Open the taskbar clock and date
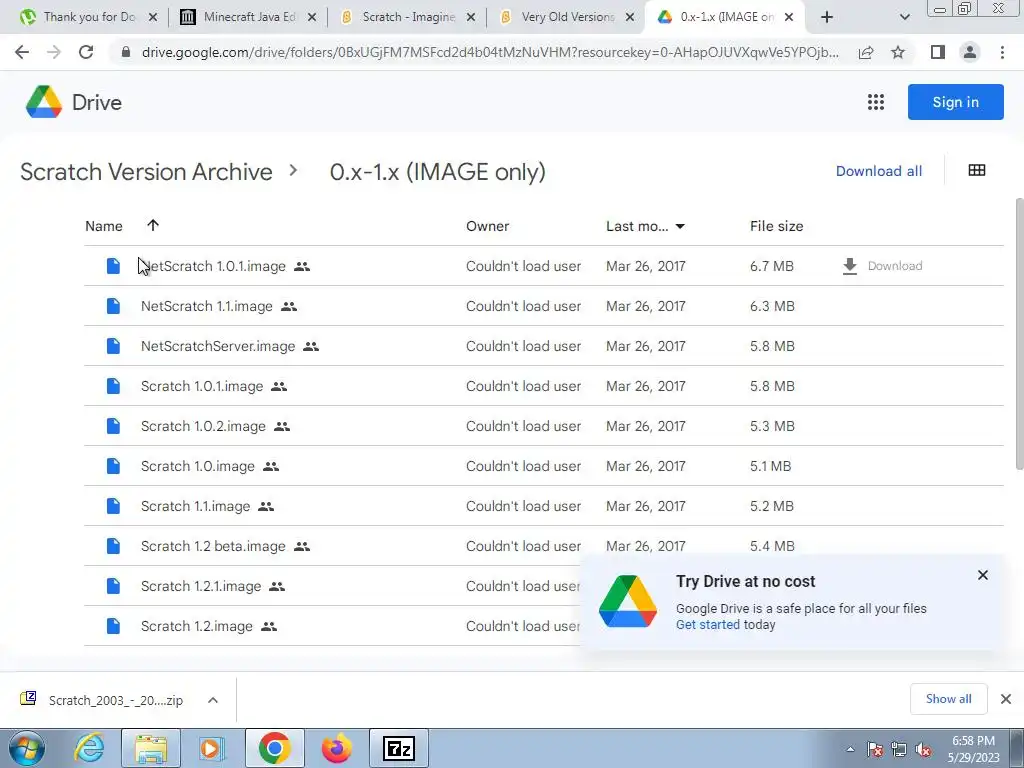This screenshot has width=1024, height=768. click(x=973, y=749)
